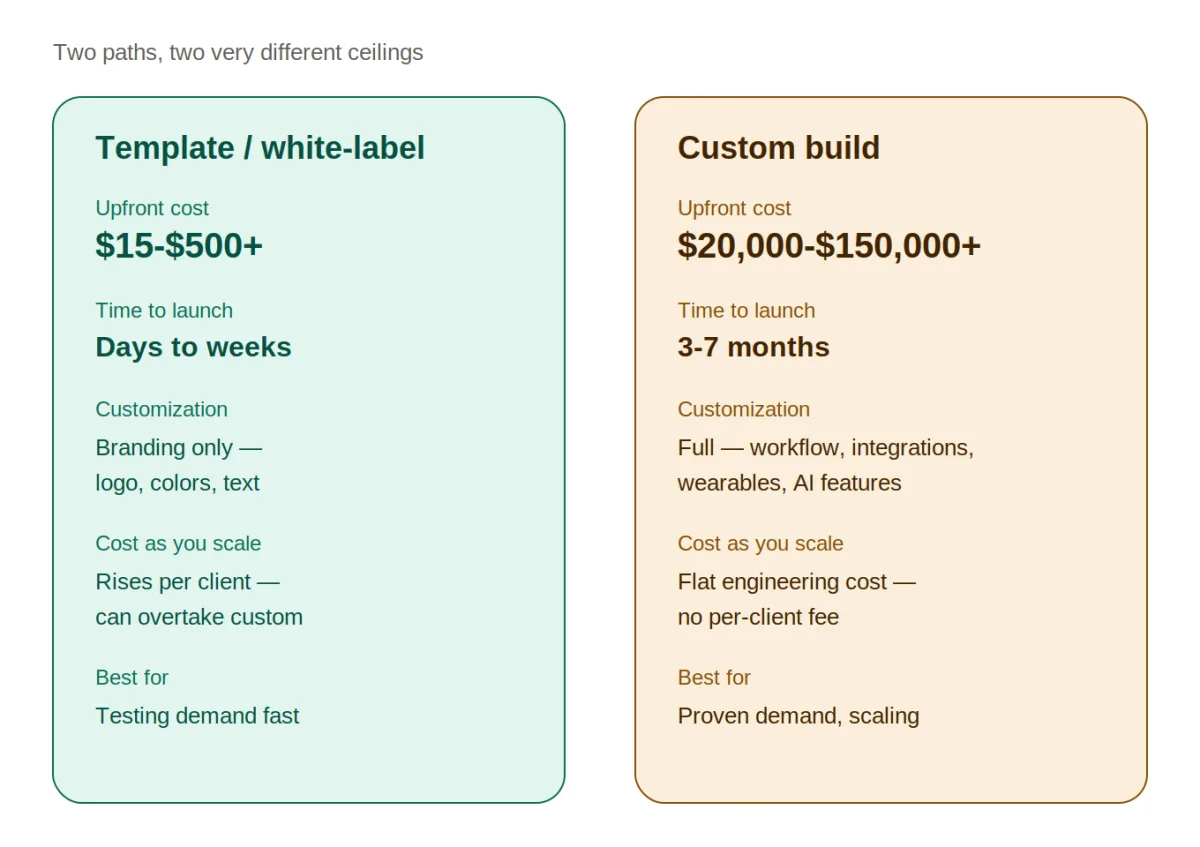Click 'Proven demand, scaling' text
Screen dimensions: 1200x847
798,716
